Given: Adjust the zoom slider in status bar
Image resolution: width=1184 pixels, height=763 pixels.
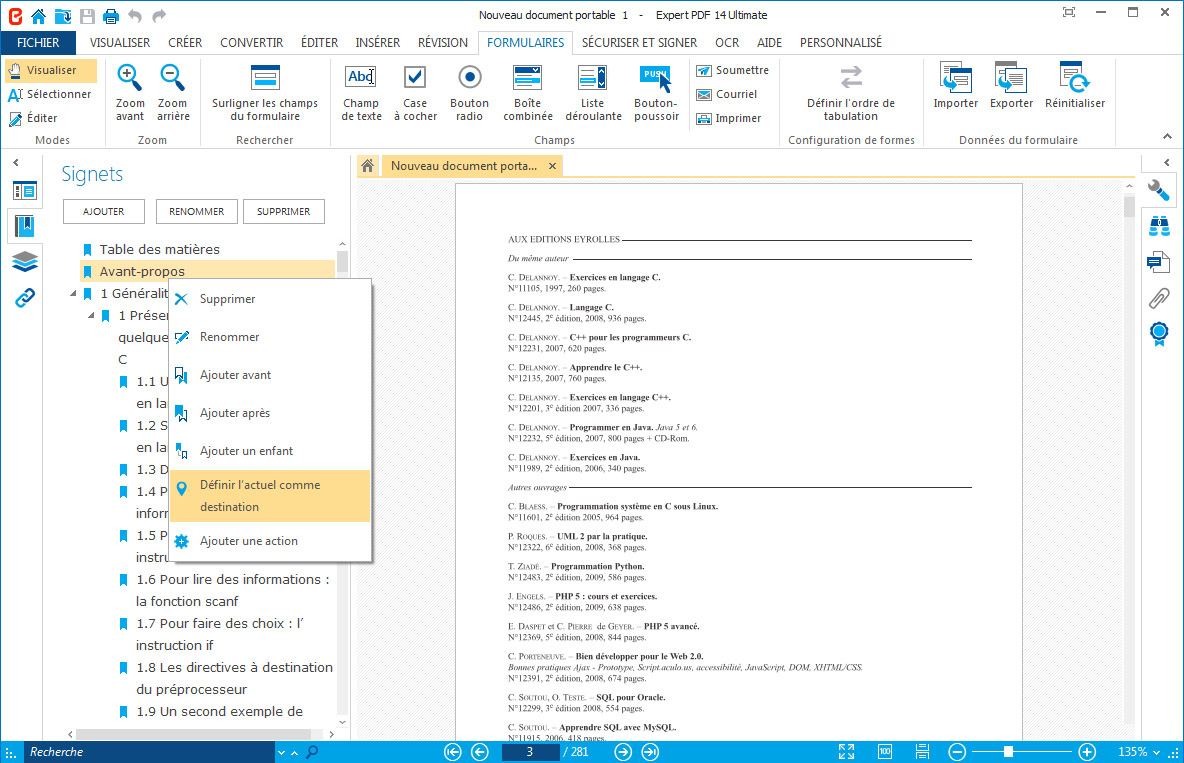Looking at the screenshot, I should coord(1008,751).
